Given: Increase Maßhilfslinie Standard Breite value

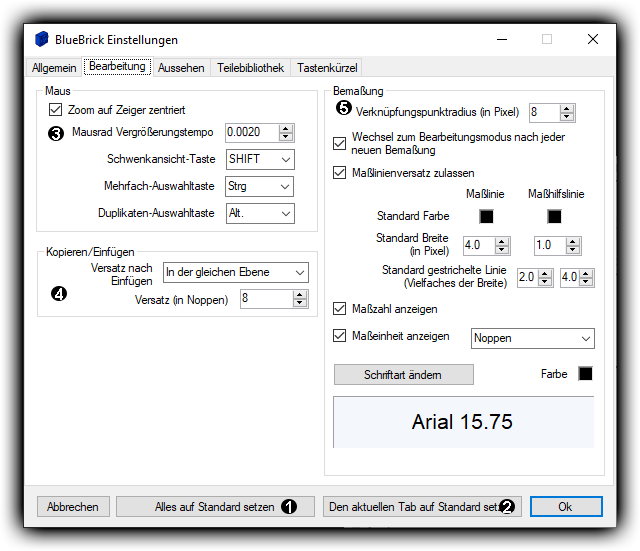Looking at the screenshot, I should click(x=573, y=241).
